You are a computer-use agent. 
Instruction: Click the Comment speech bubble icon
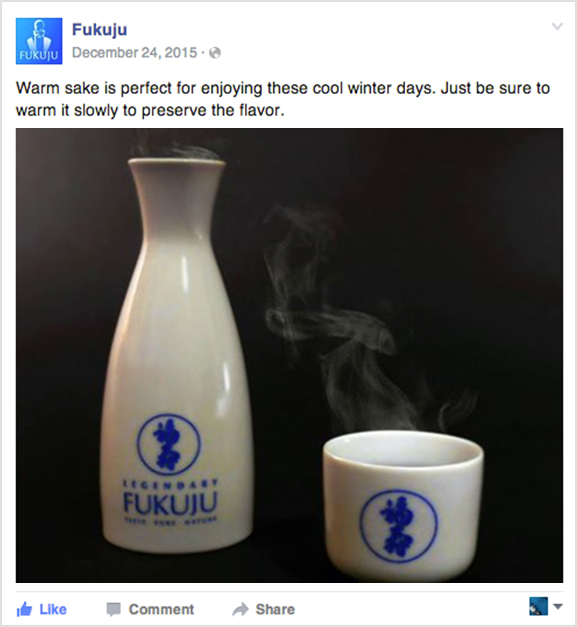coord(114,610)
